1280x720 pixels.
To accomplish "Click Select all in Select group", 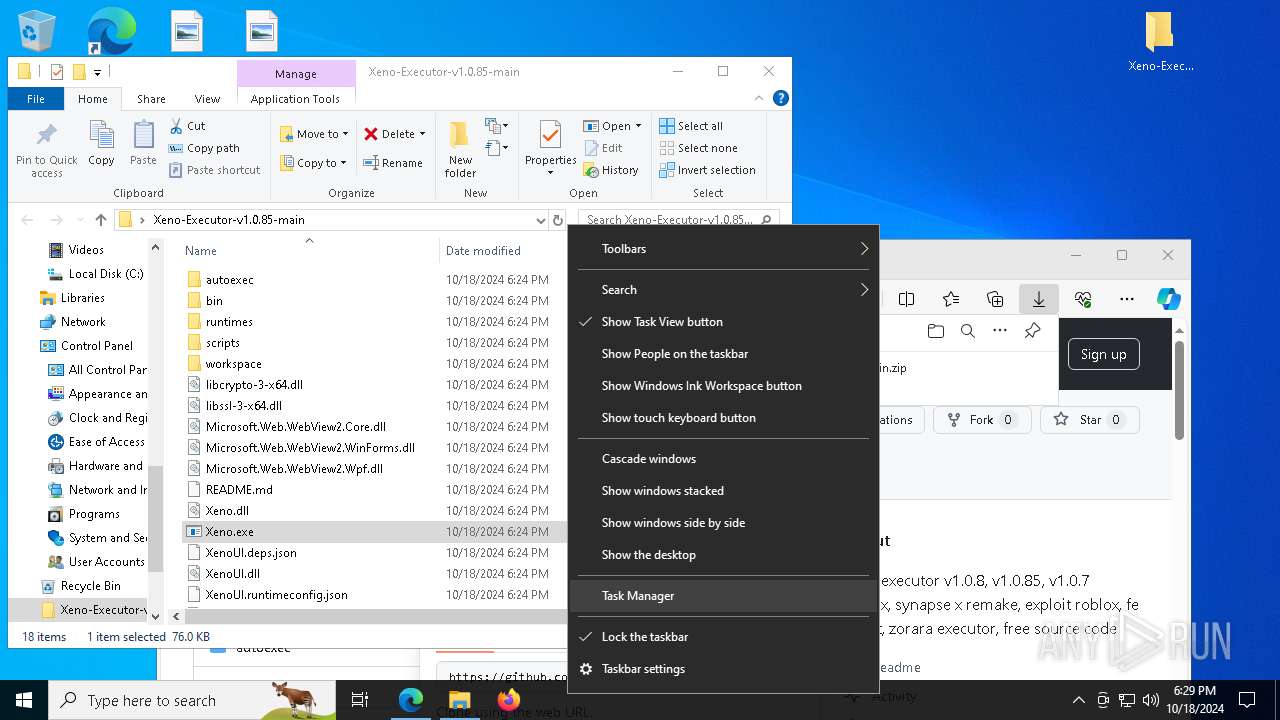I will point(691,126).
